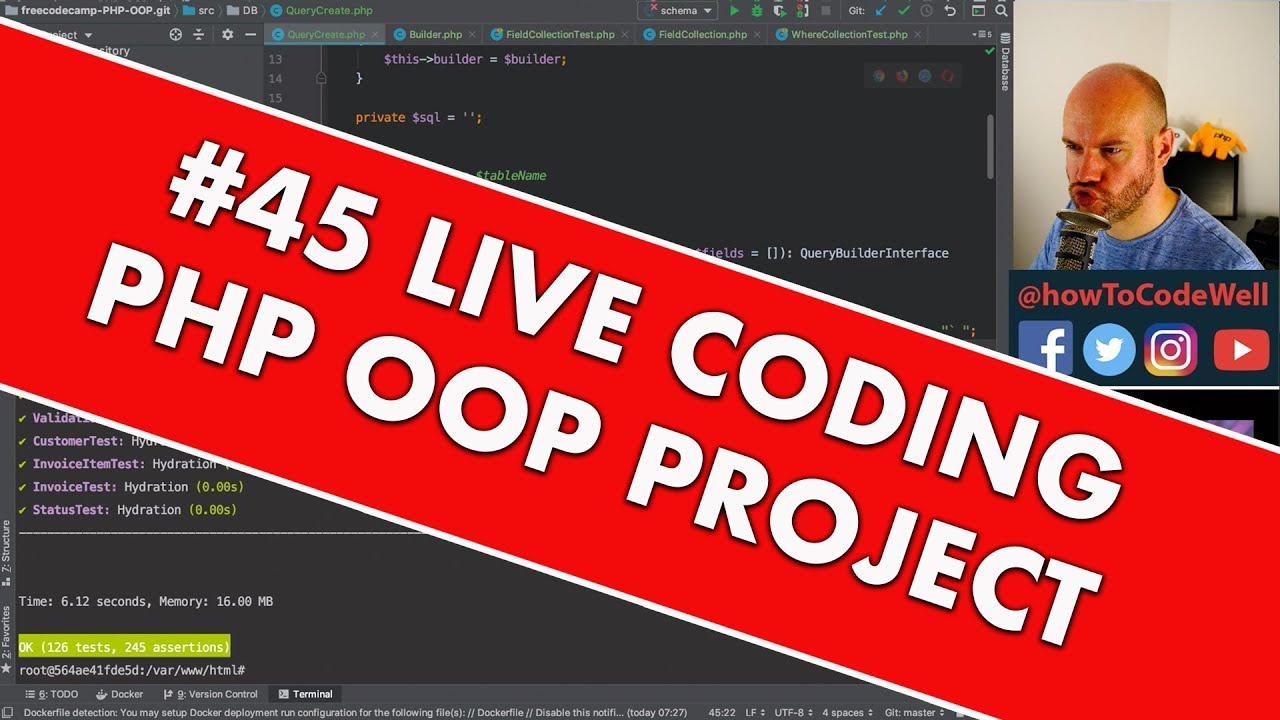Viewport: 1280px width, 720px height.
Task: Run the schema configuration with the green play icon
Action: pos(735,11)
